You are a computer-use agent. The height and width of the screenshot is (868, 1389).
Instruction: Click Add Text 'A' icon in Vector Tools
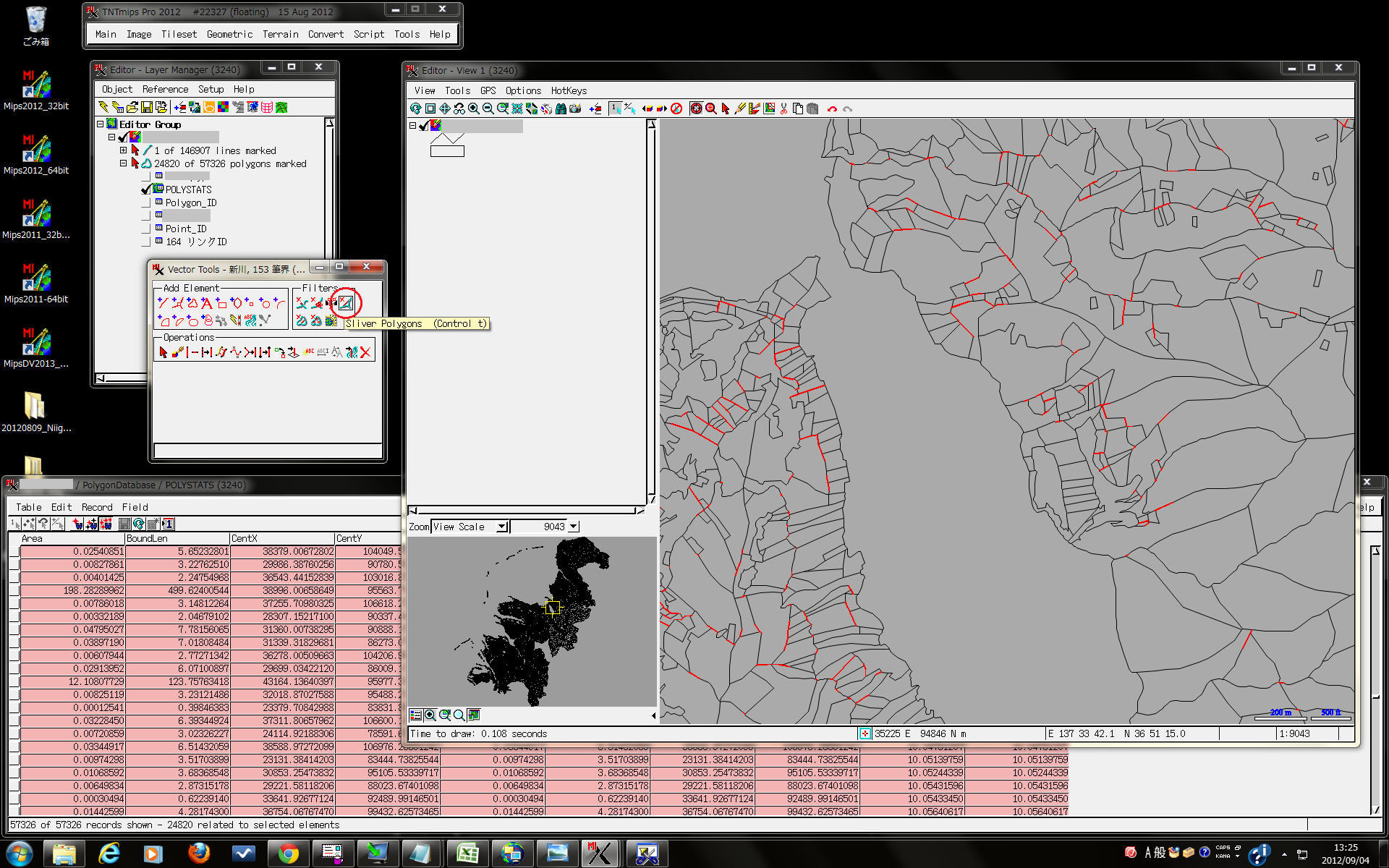coord(207,303)
